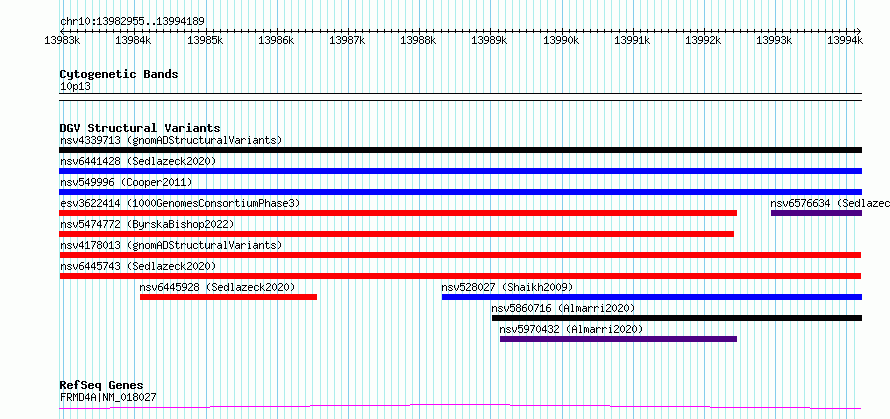Click the magenta FRMD4A gene track line

tap(460, 407)
